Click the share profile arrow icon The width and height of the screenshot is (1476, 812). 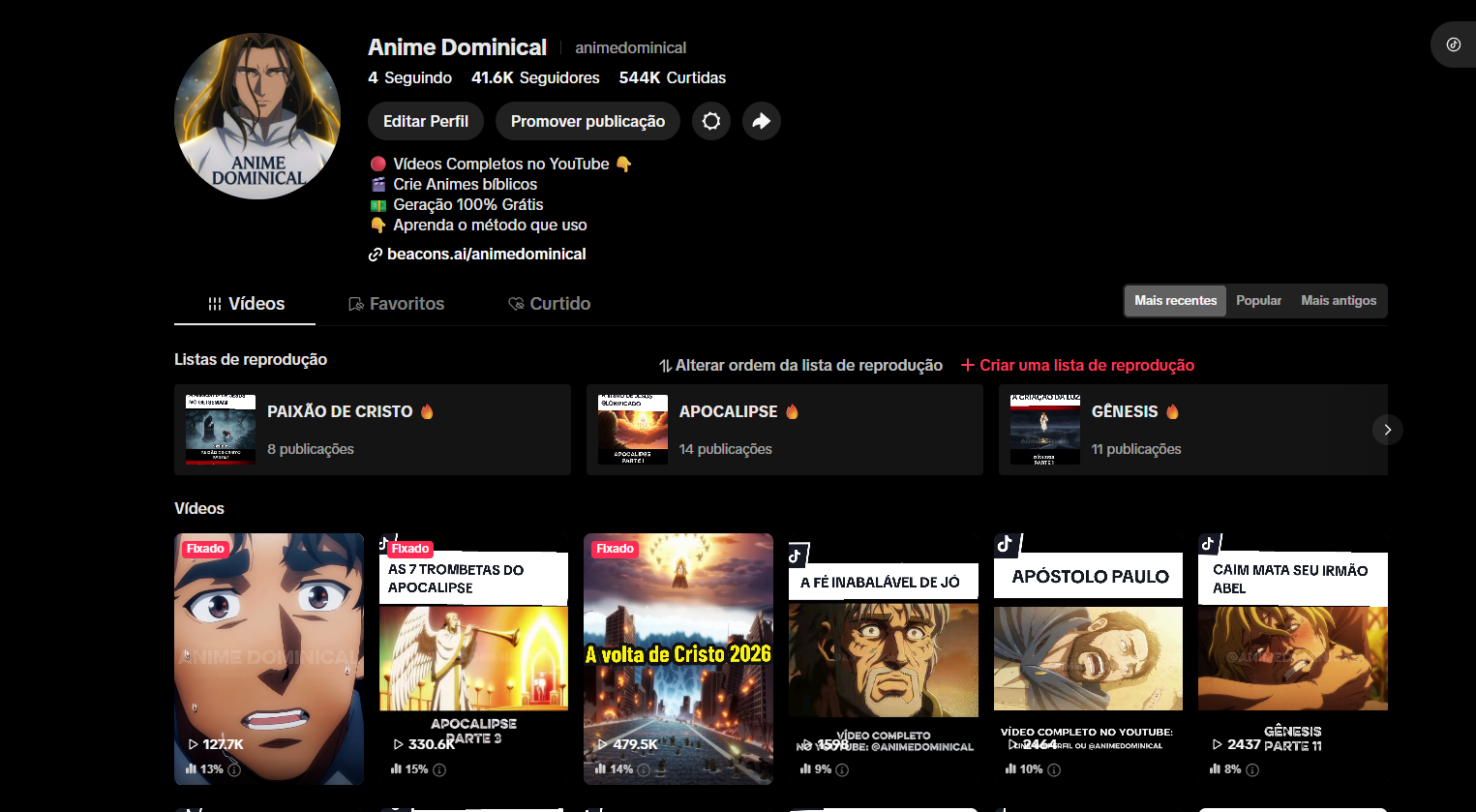tap(762, 121)
